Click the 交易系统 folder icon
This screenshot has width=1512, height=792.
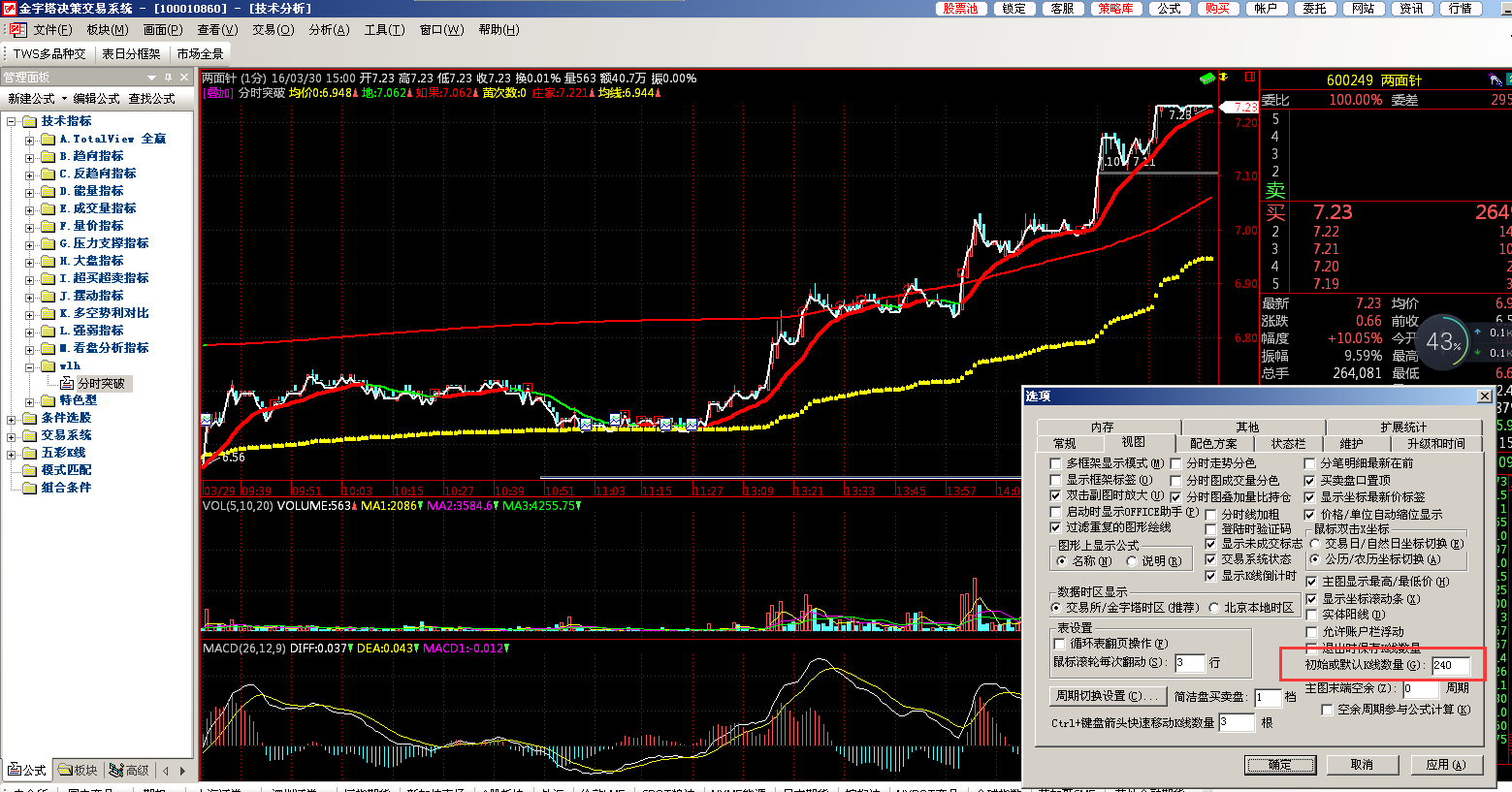[30, 435]
